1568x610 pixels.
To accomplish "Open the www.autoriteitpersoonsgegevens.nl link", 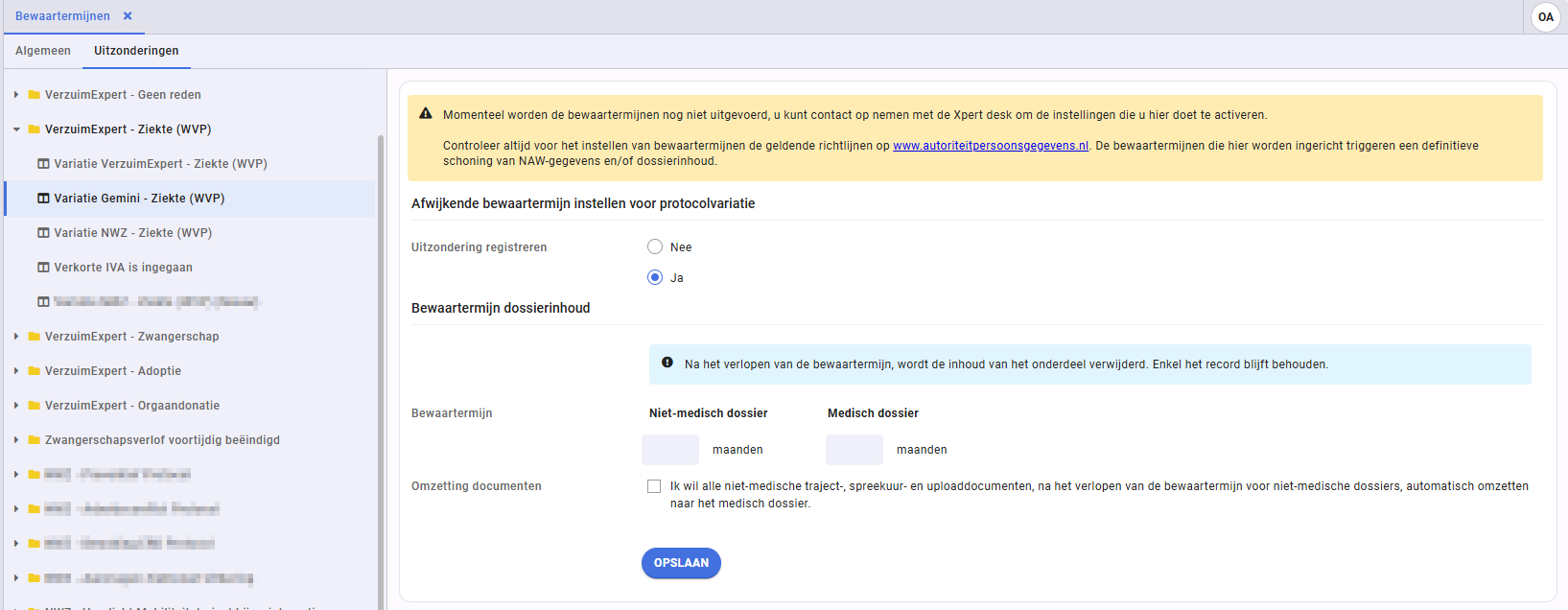I will pos(991,146).
